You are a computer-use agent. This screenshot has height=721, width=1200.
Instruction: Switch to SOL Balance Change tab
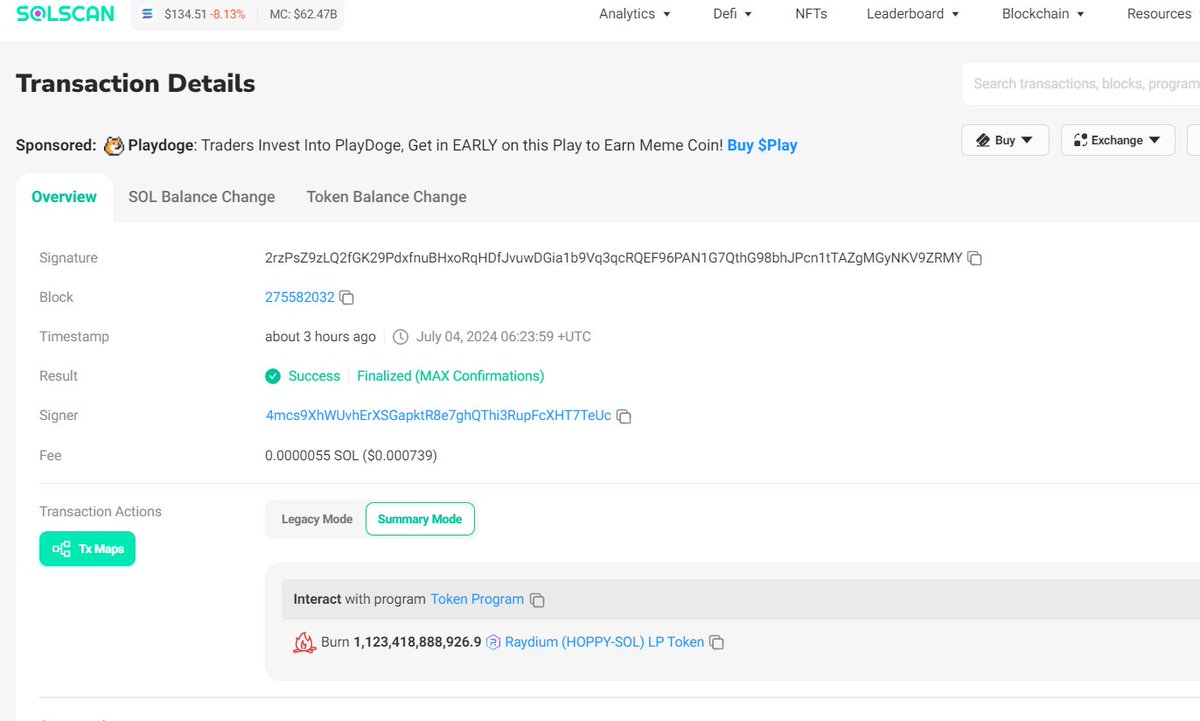202,197
